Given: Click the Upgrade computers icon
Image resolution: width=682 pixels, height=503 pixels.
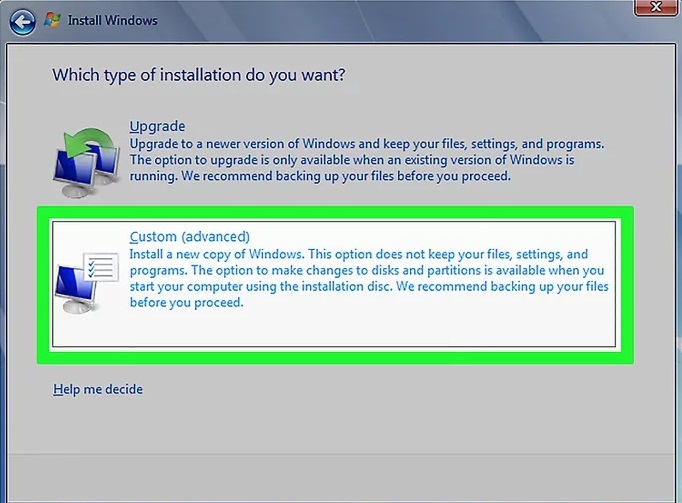Looking at the screenshot, I should pos(86,162).
